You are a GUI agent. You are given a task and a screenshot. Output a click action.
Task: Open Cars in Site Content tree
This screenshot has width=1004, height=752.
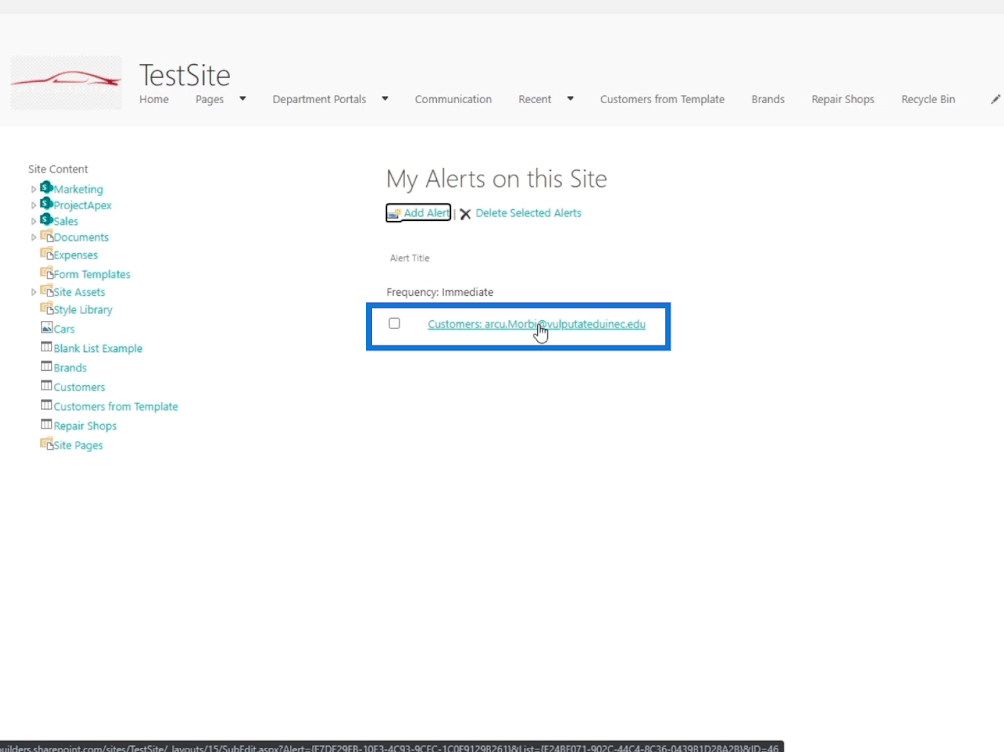tap(64, 329)
